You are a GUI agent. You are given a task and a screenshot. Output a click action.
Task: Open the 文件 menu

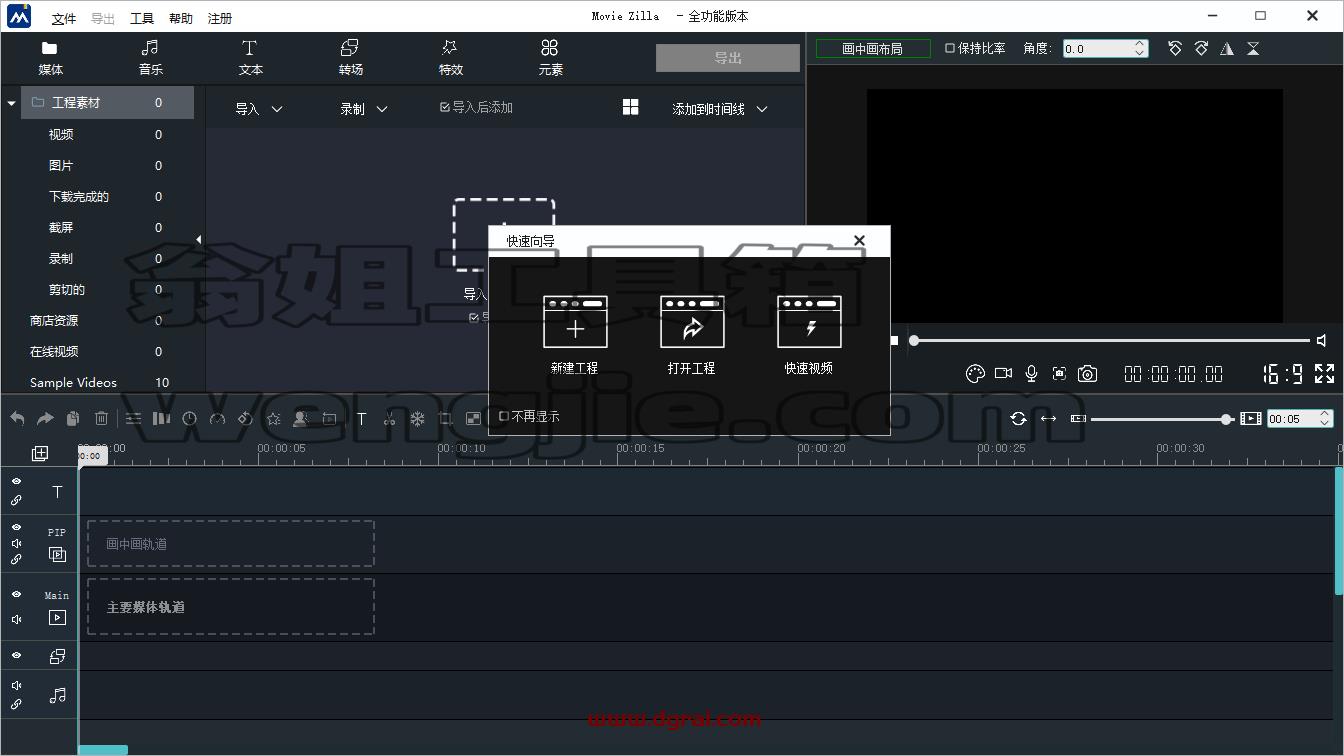coord(64,18)
